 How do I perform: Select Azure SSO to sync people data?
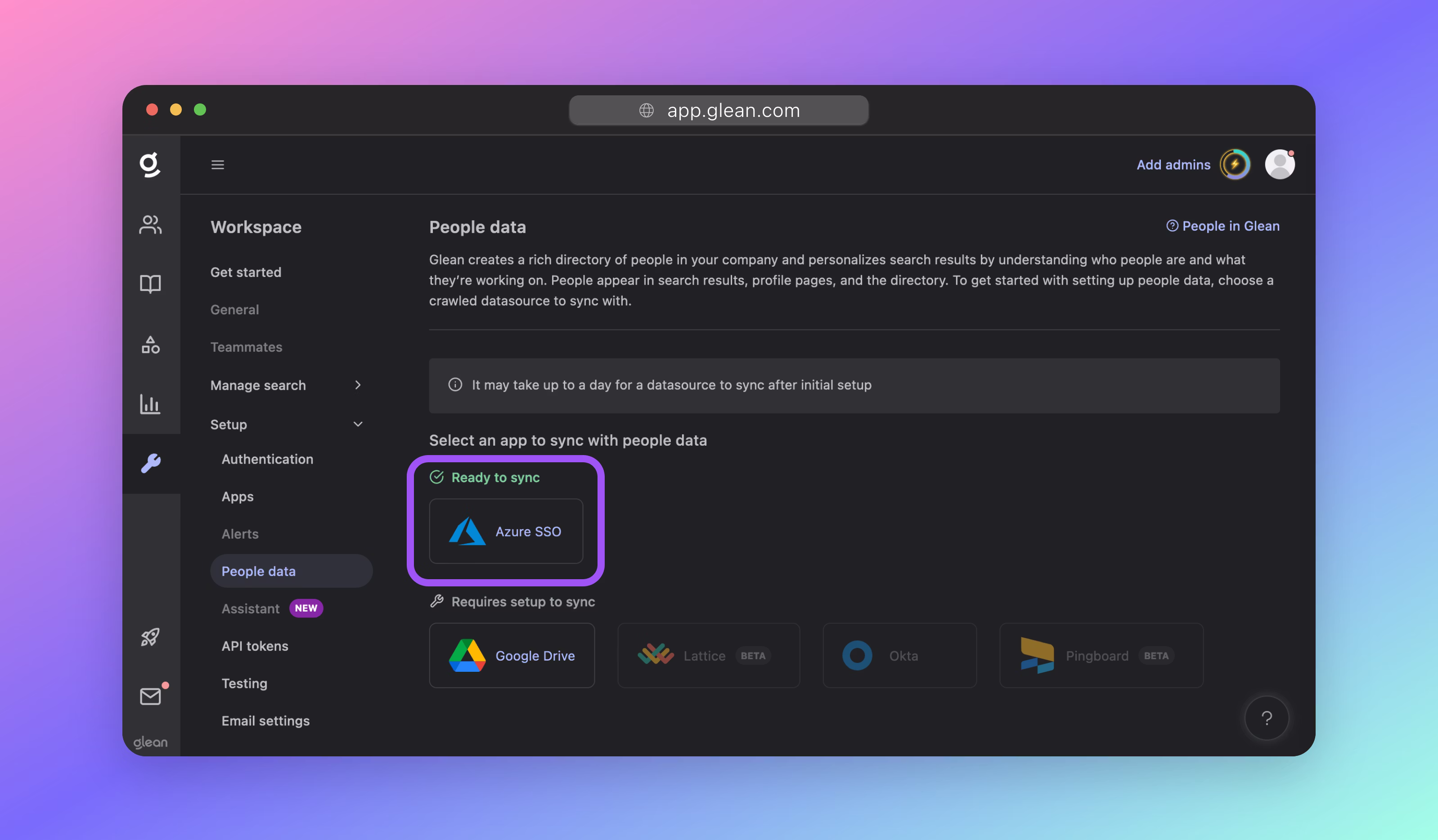coord(506,531)
